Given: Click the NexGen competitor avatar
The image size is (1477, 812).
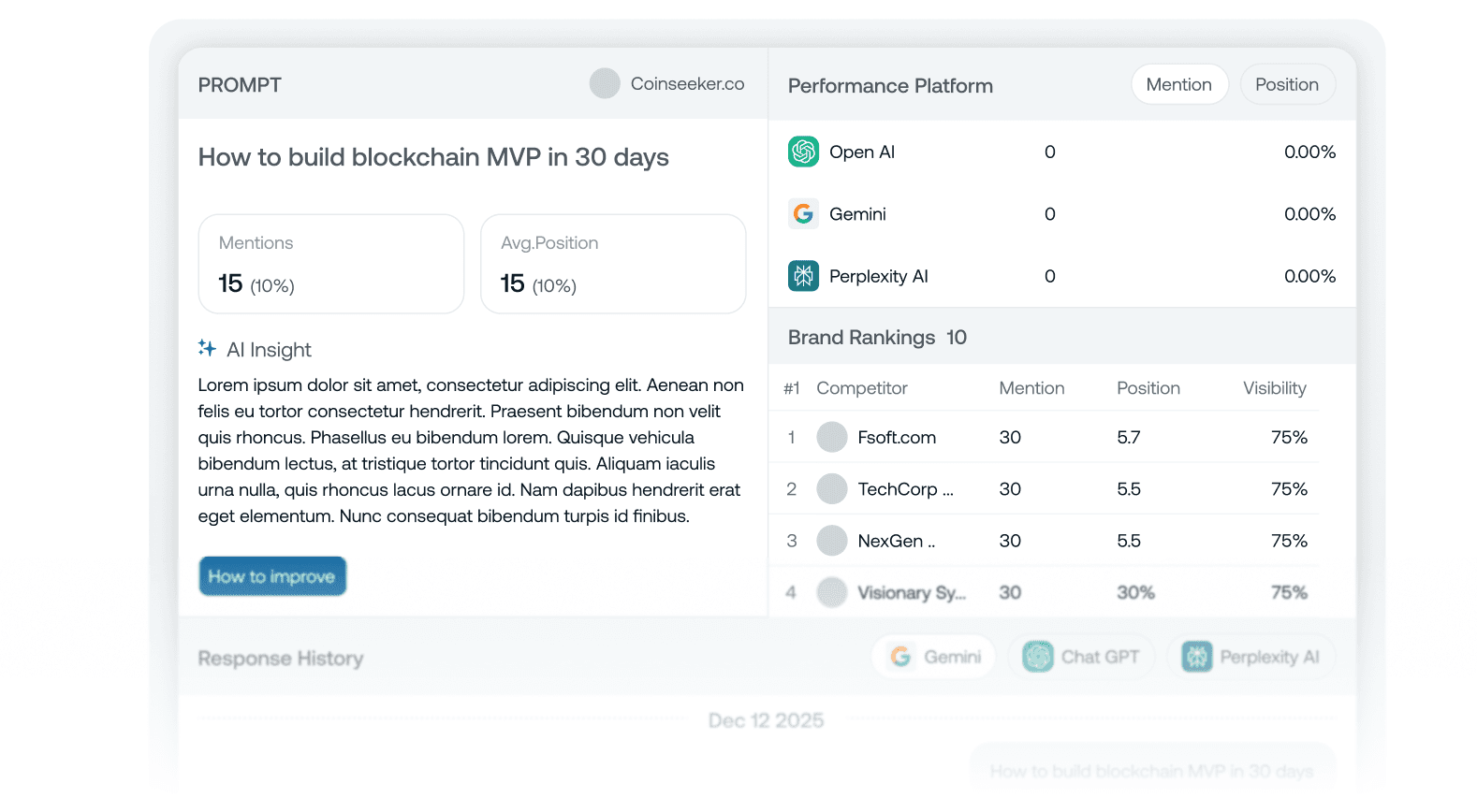Looking at the screenshot, I should click(x=831, y=541).
